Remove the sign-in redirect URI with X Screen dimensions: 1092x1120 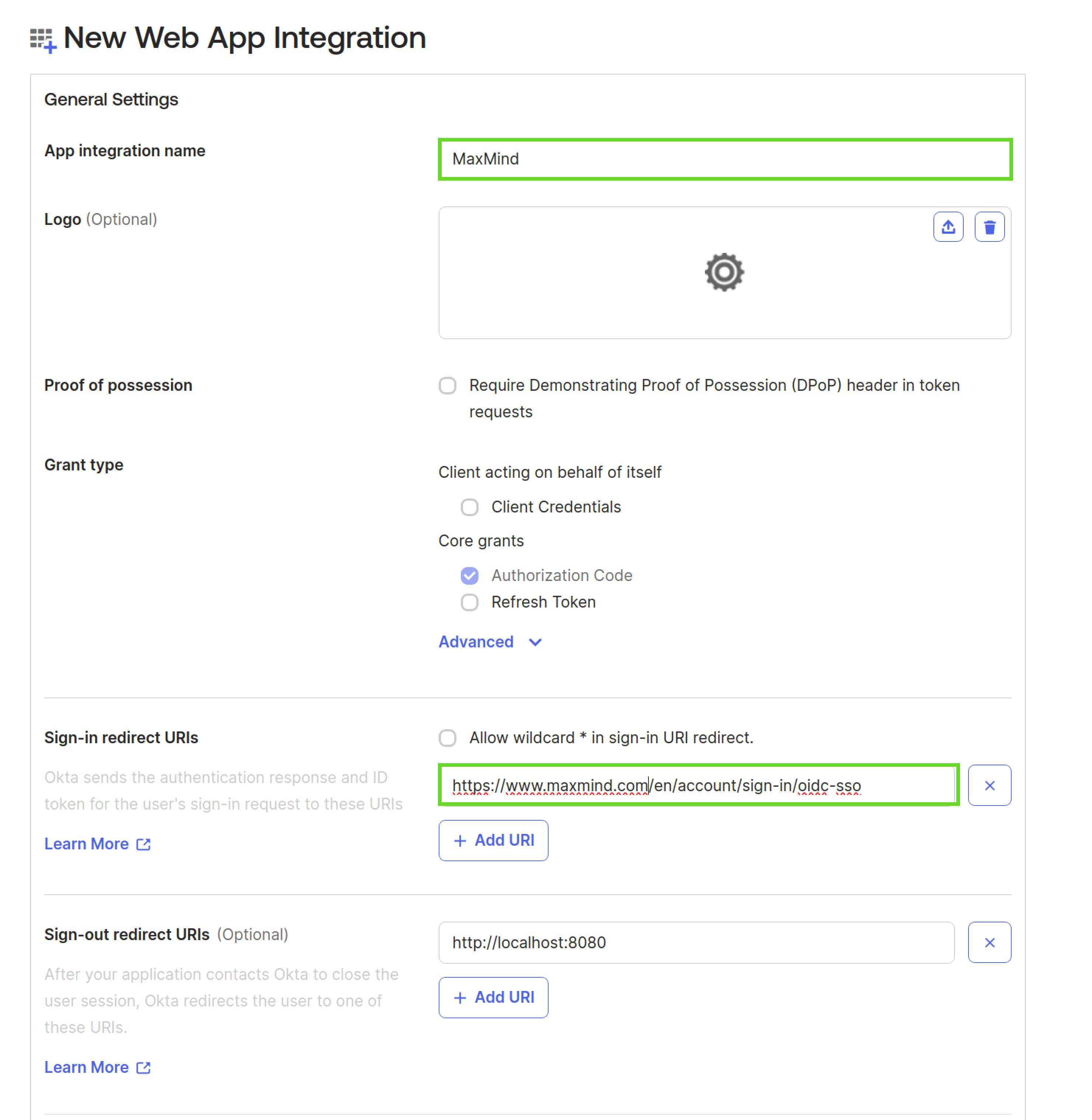point(990,785)
